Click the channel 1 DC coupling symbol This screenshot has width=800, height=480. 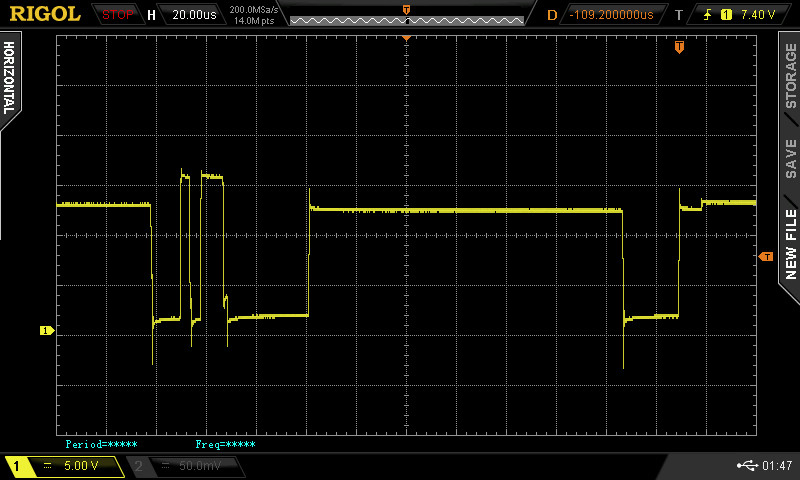47,465
